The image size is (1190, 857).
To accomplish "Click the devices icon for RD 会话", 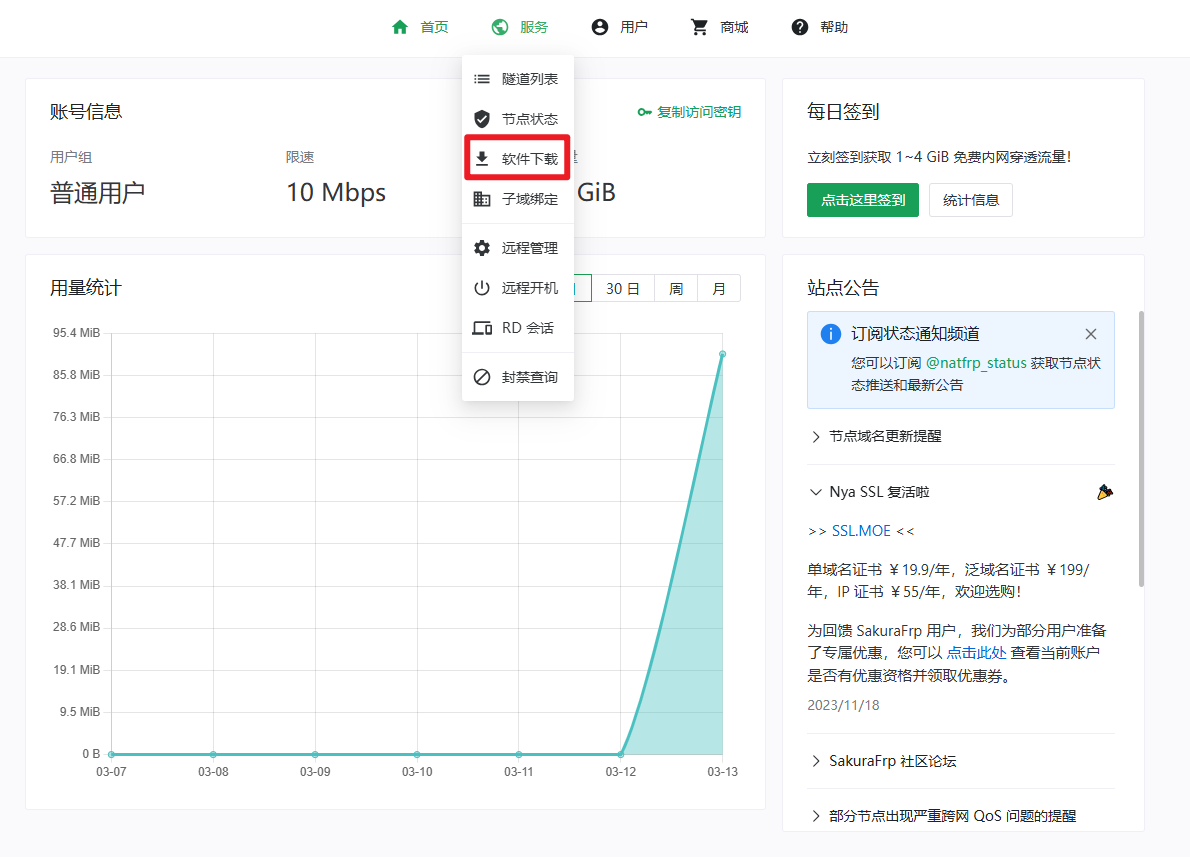I will [482, 328].
